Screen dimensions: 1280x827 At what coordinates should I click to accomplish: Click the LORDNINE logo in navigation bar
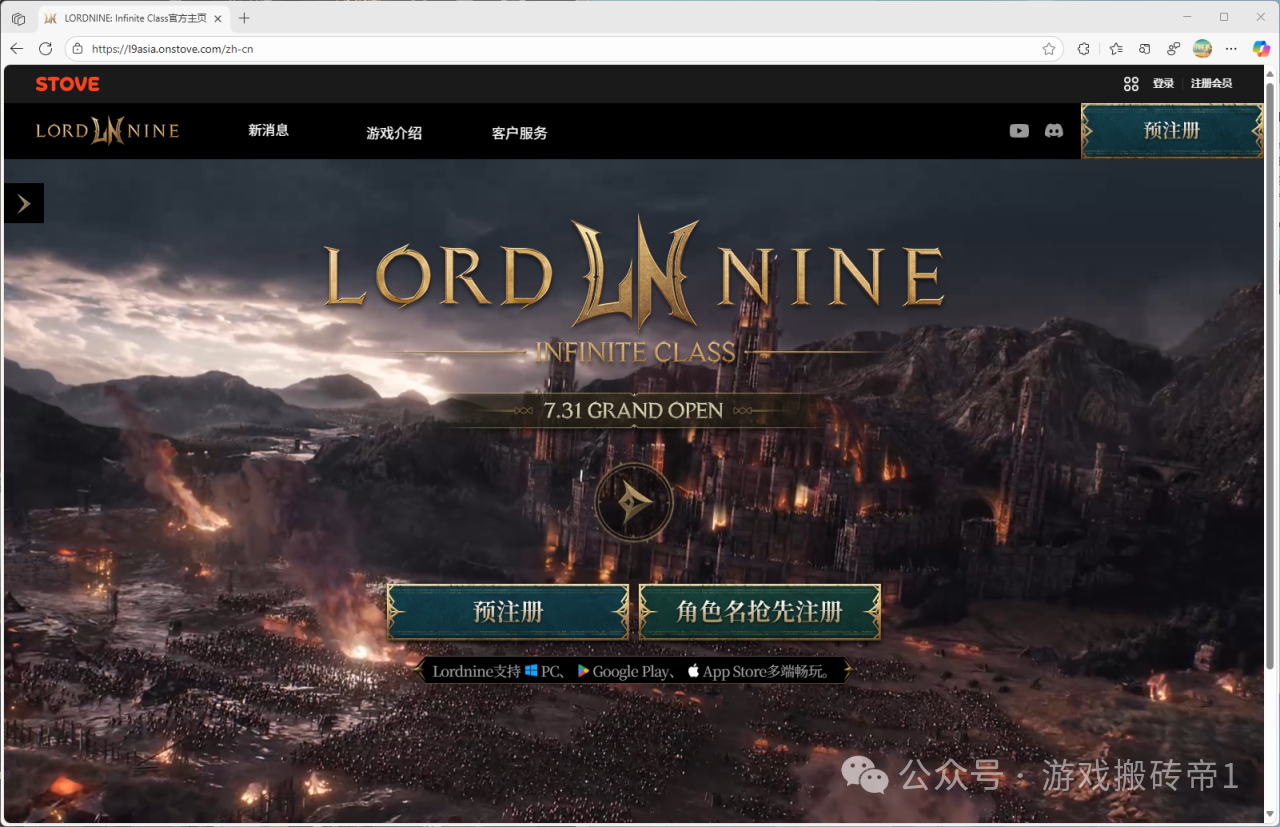click(107, 131)
